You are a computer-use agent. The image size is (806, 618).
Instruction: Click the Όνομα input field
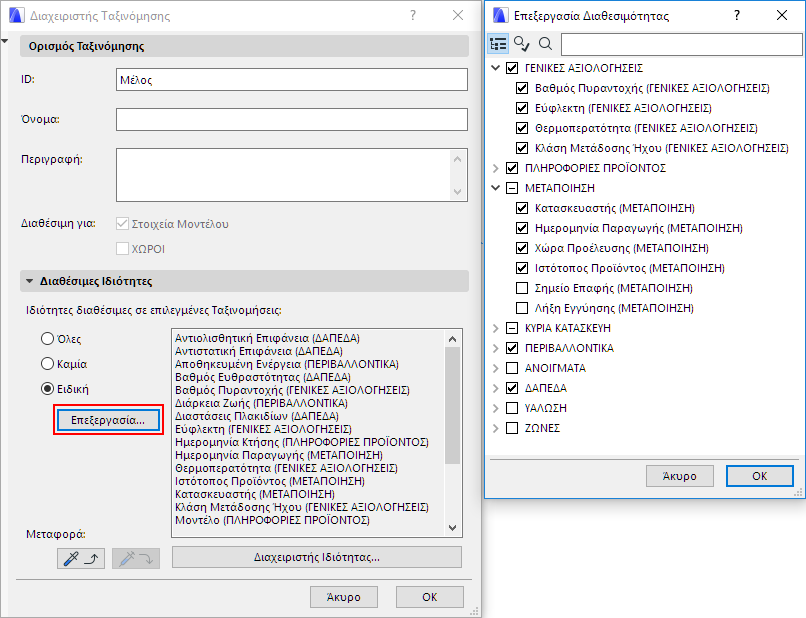pyautogui.click(x=291, y=119)
